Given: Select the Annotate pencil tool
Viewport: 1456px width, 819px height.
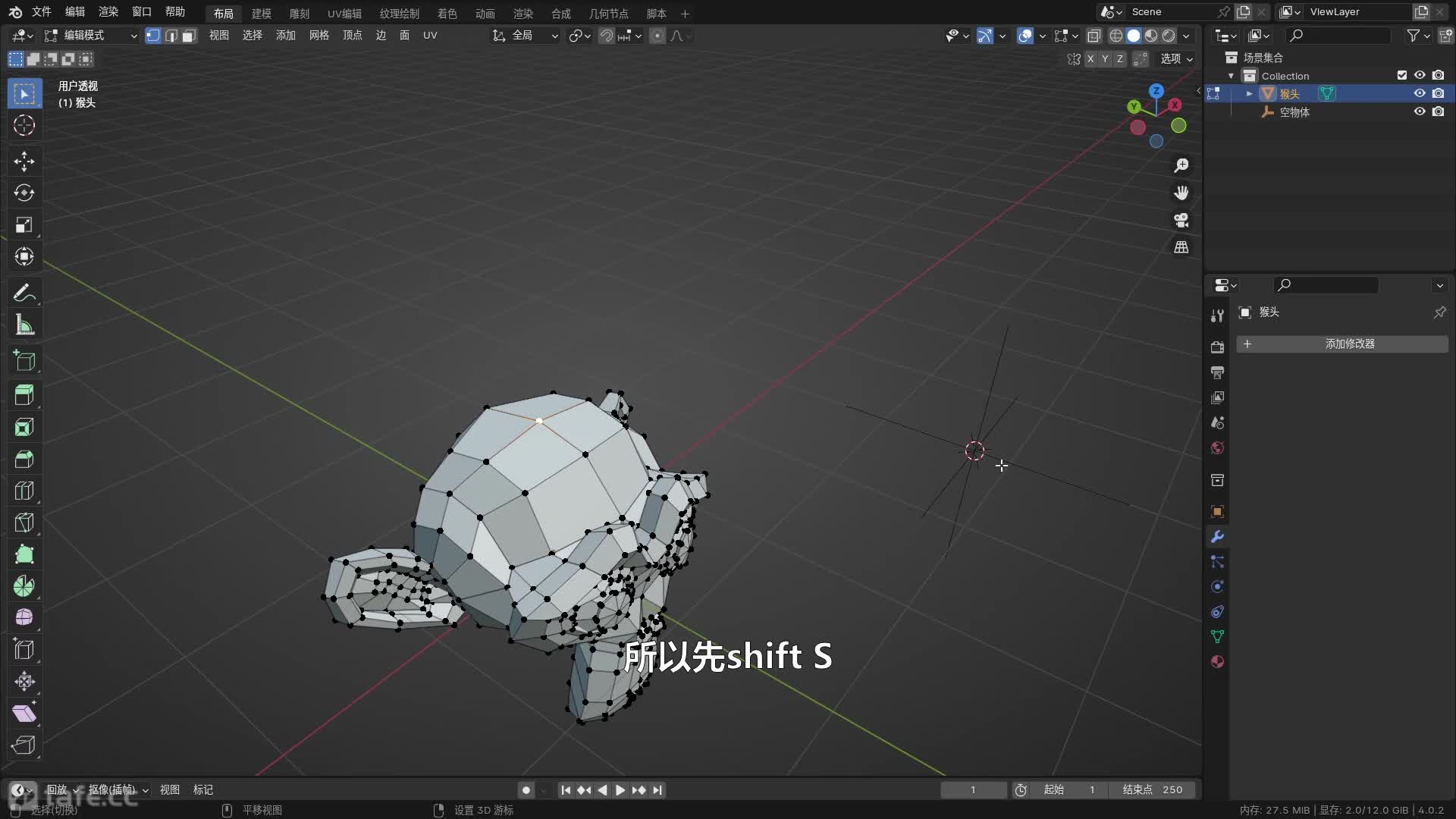Looking at the screenshot, I should point(24,293).
